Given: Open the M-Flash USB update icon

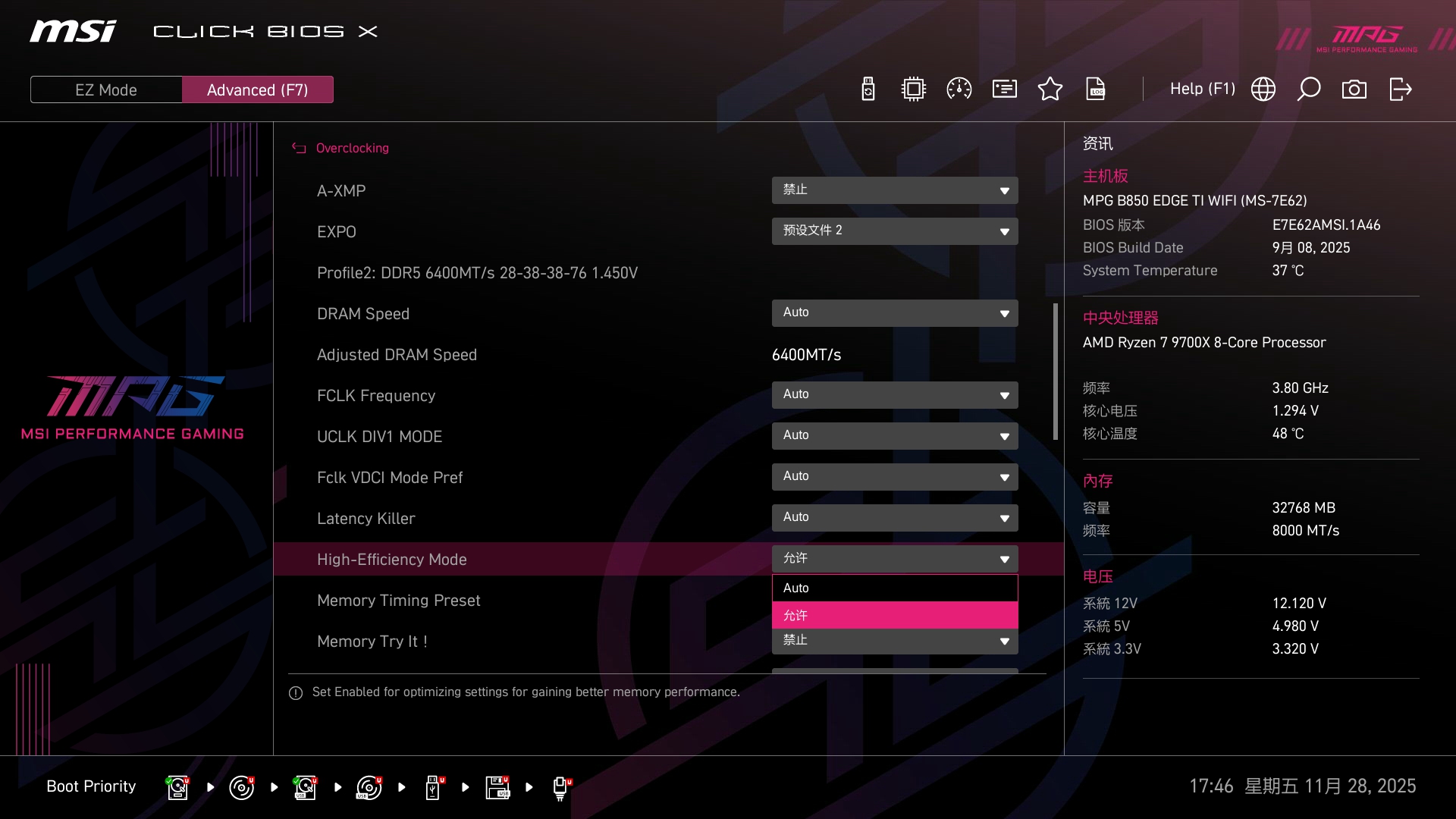Looking at the screenshot, I should click(x=868, y=89).
